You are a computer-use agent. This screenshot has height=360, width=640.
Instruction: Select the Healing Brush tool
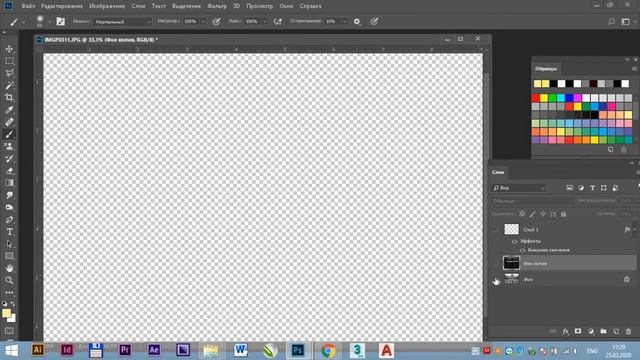9,122
